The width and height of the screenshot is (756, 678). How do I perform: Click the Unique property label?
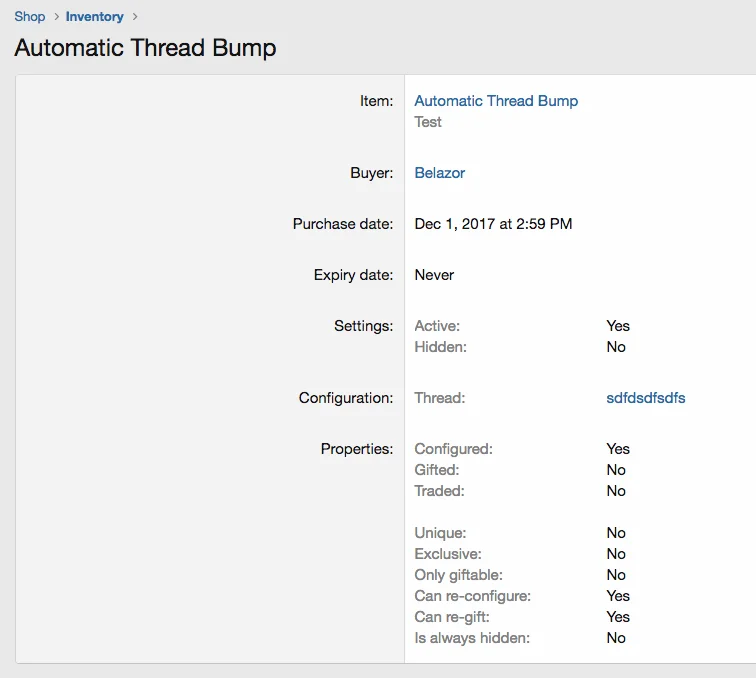(x=440, y=533)
